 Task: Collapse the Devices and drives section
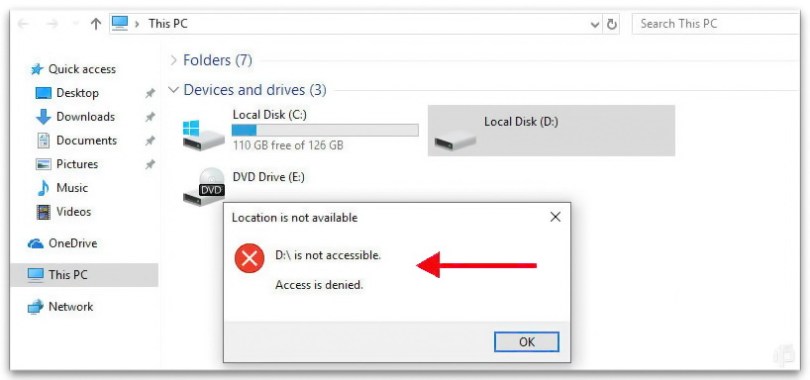(173, 90)
